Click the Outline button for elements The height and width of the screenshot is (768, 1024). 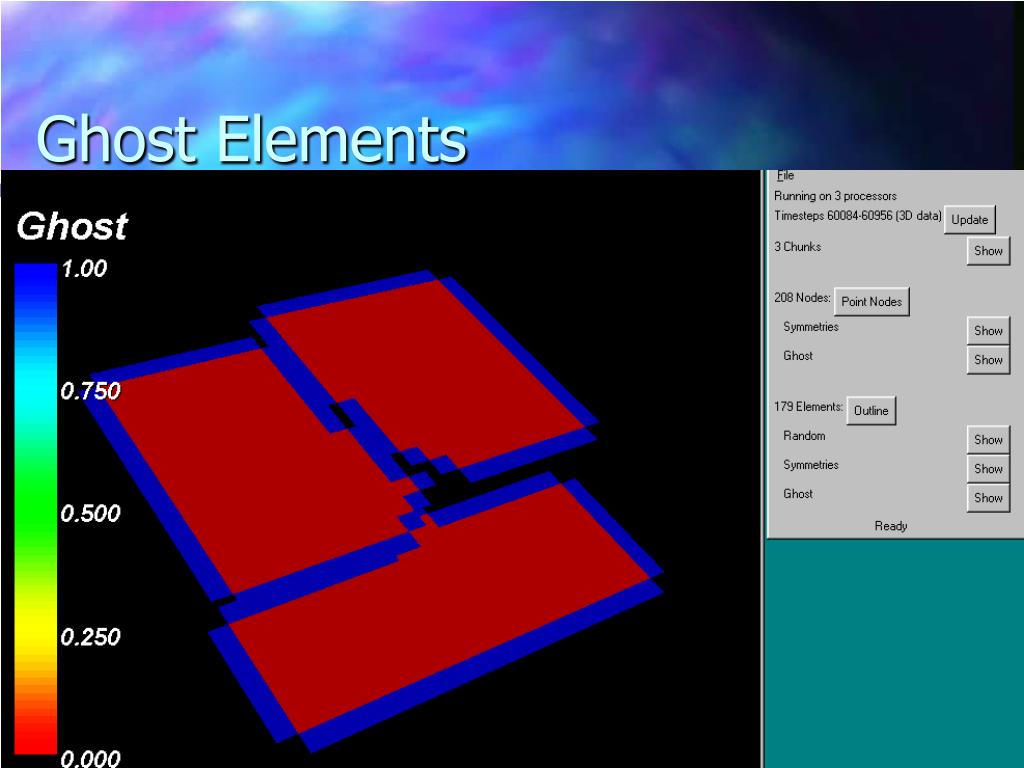(871, 411)
